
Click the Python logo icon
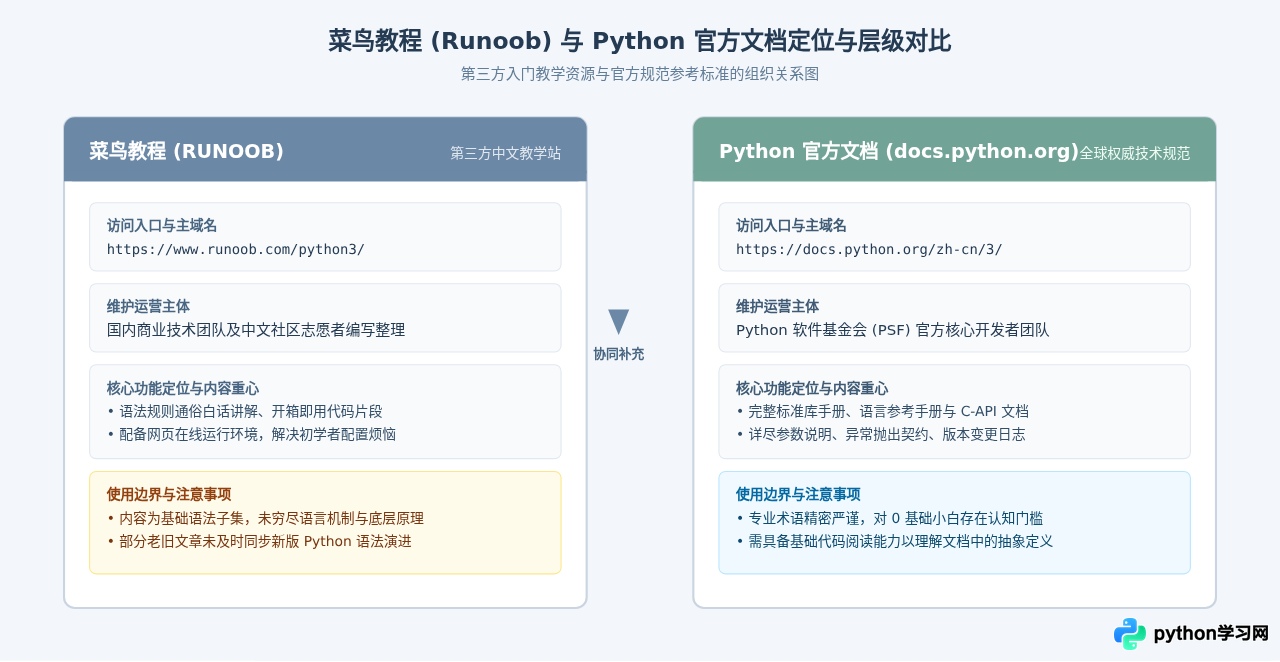pyautogui.click(x=1130, y=634)
